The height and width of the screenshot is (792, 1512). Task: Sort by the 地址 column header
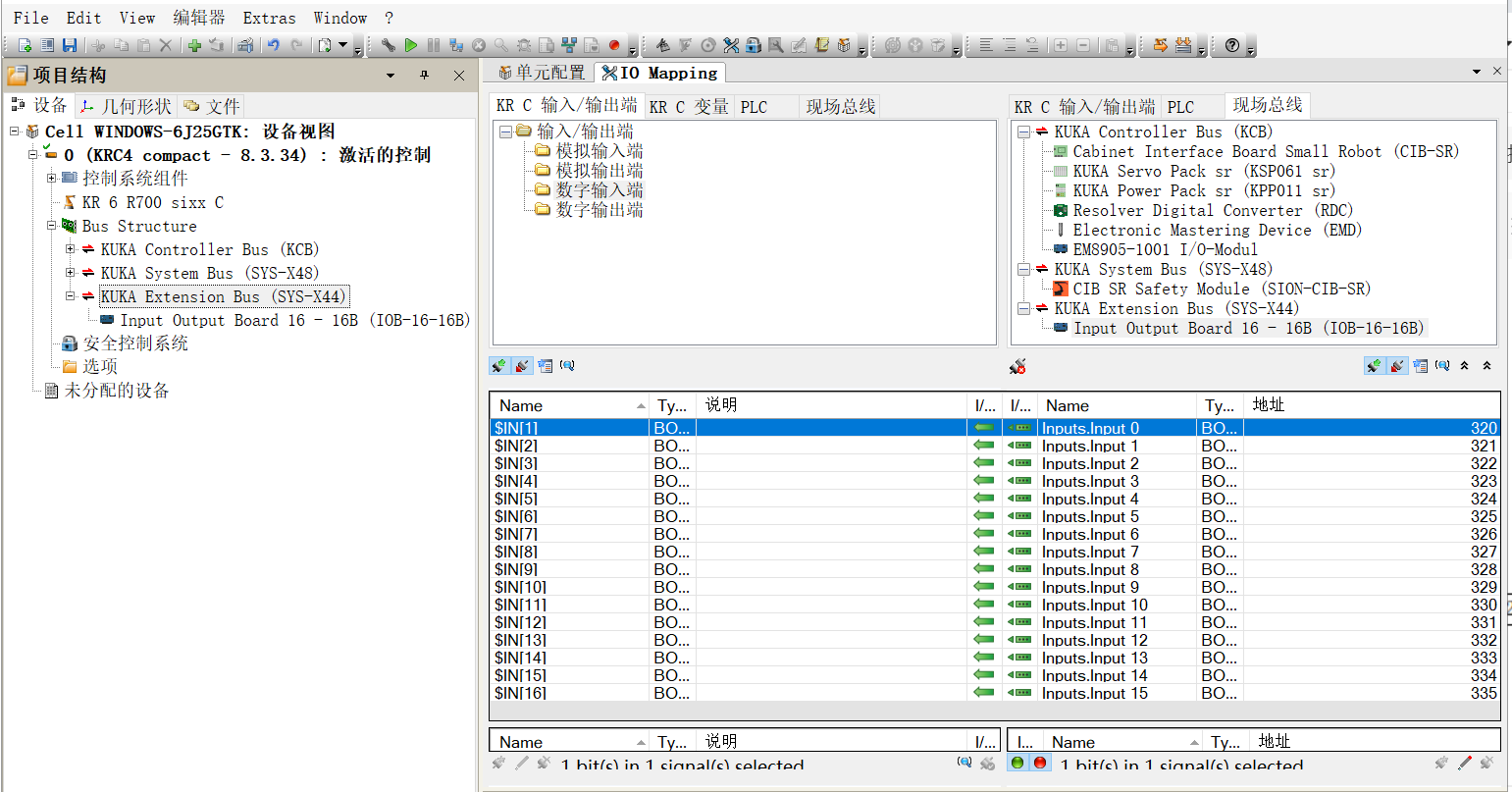1372,405
